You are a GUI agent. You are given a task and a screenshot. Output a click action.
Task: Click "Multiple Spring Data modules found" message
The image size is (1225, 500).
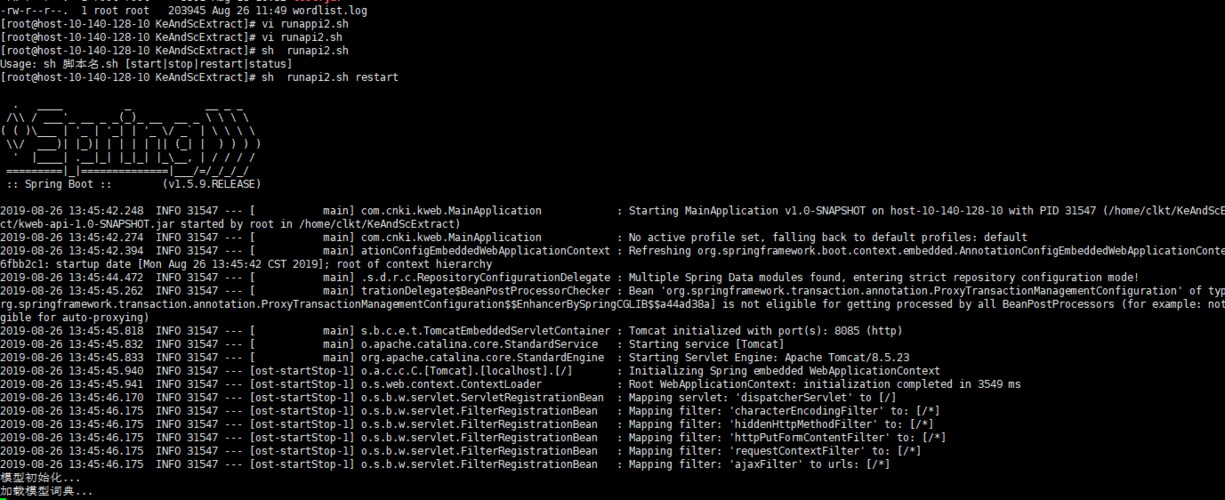click(883, 277)
